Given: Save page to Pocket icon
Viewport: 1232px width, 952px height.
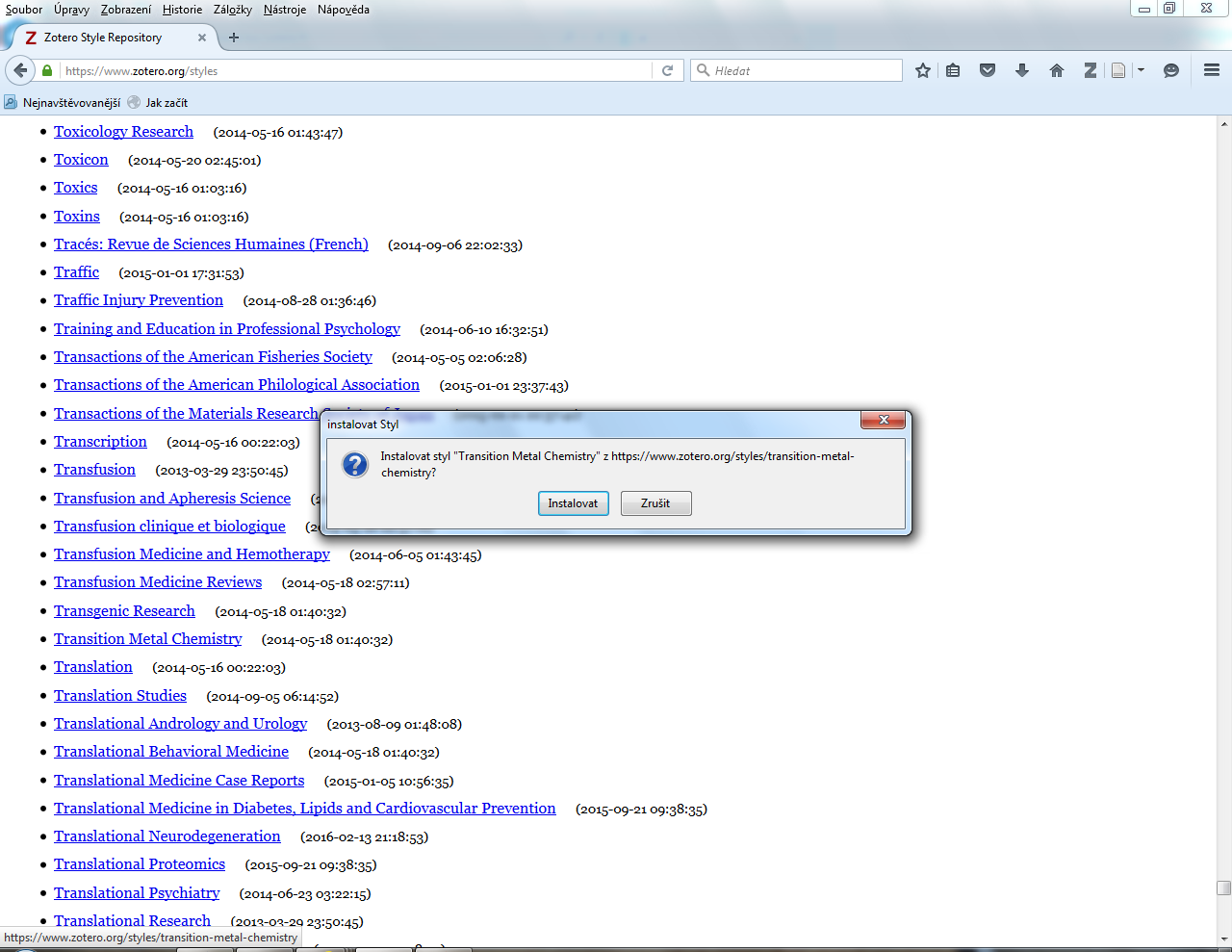Looking at the screenshot, I should click(x=988, y=70).
